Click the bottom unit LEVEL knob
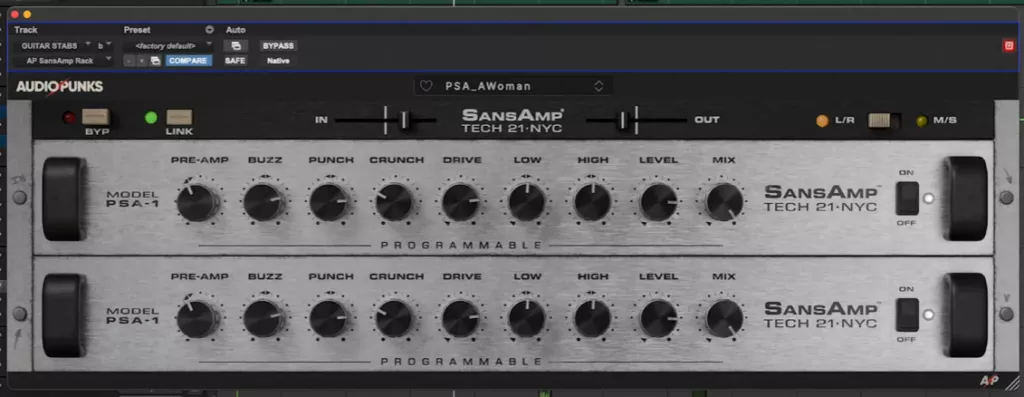Screen dimensions: 1024x397 [658, 319]
